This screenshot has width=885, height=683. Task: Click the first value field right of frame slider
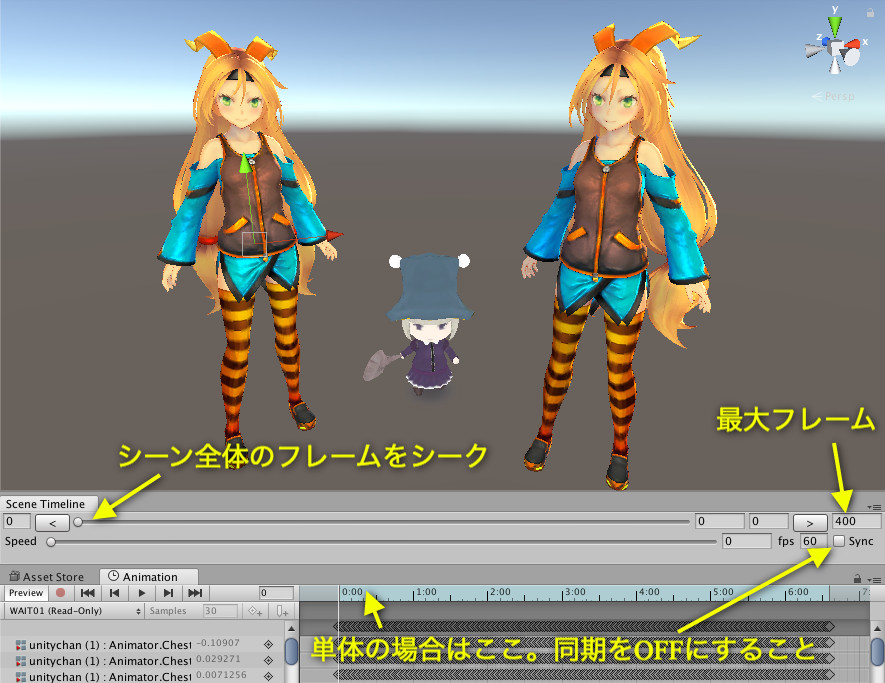pyautogui.click(x=720, y=521)
